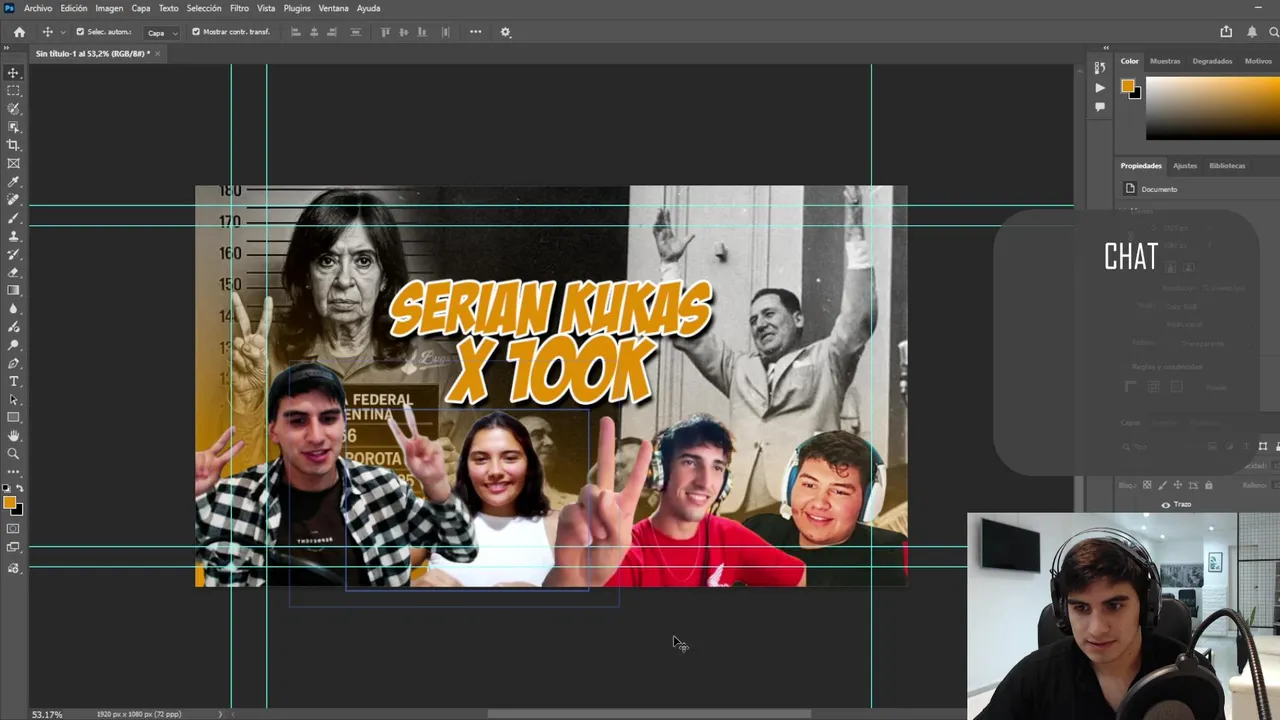Image resolution: width=1280 pixels, height=720 pixels.
Task: Switch to the Muestras tab
Action: 1164,61
